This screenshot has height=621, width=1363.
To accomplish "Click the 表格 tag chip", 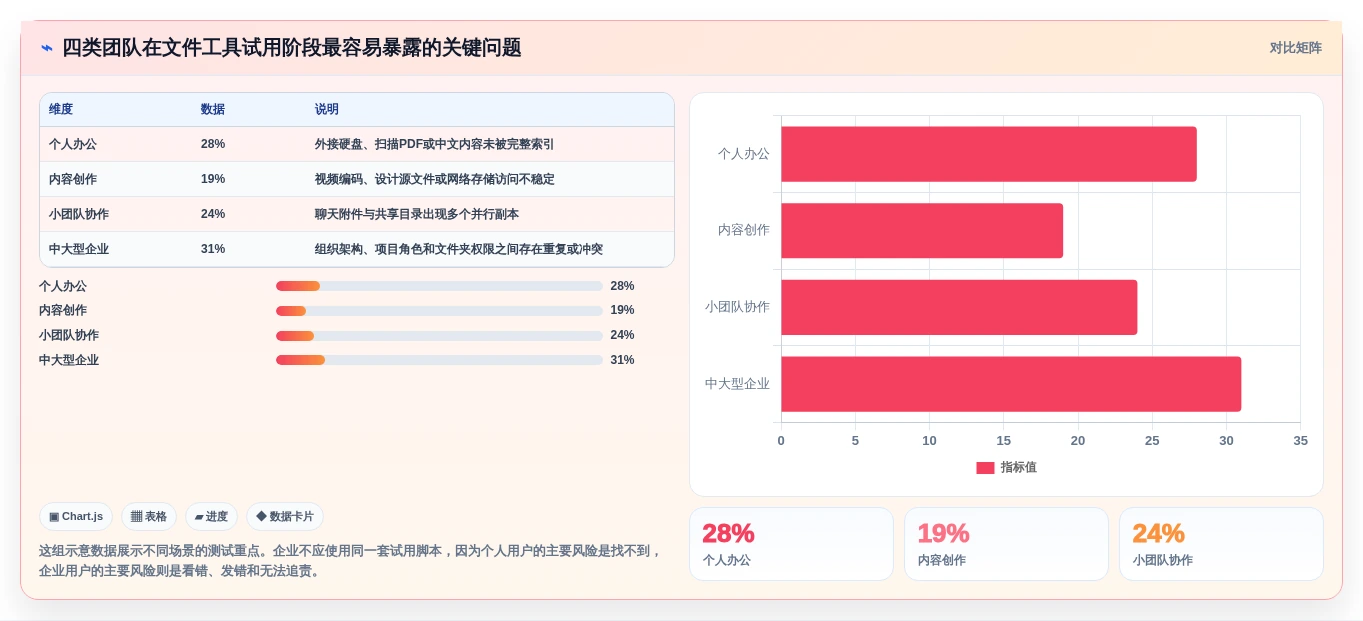I will [x=149, y=516].
